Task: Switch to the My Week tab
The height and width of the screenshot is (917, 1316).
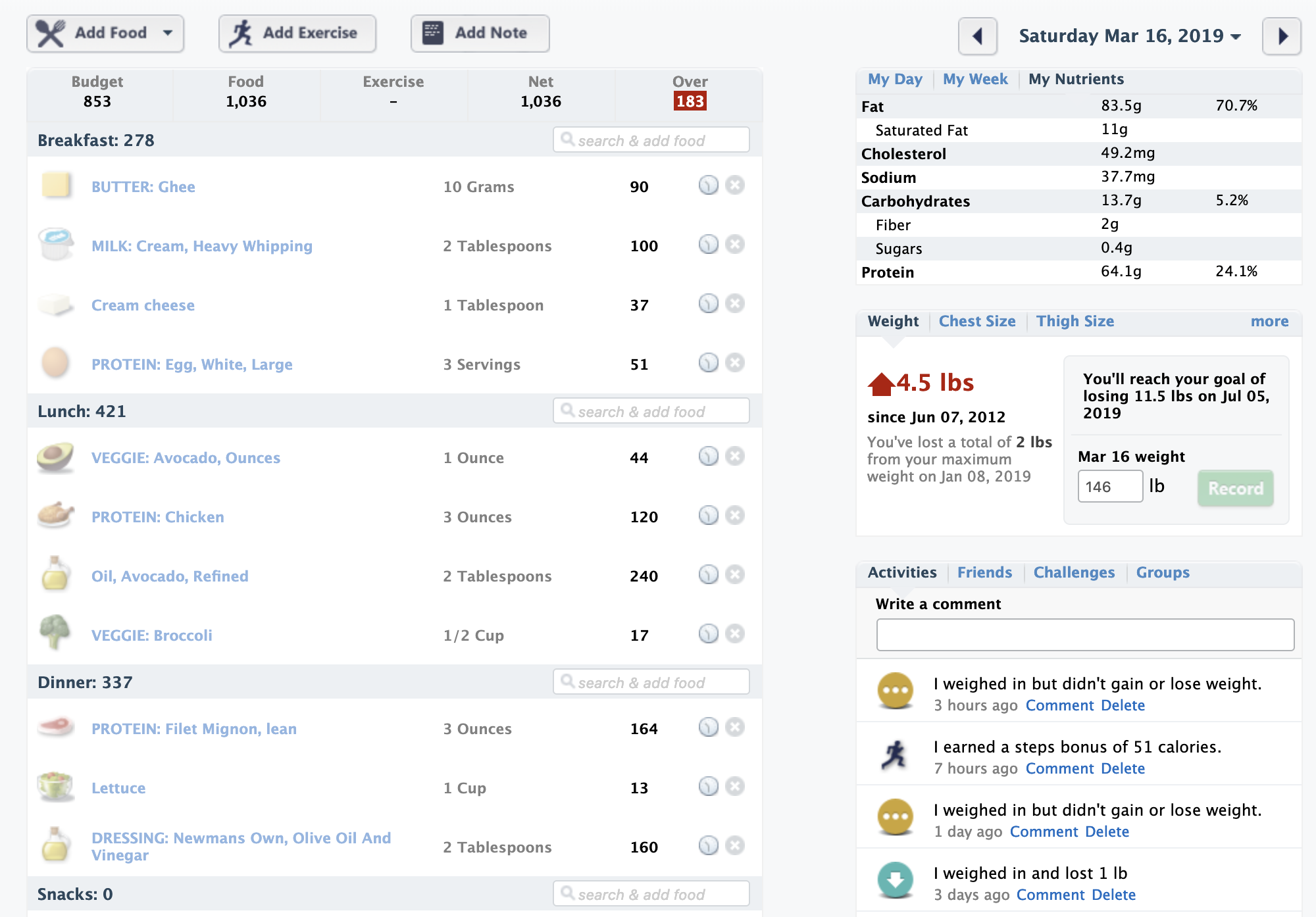Action: tap(975, 80)
